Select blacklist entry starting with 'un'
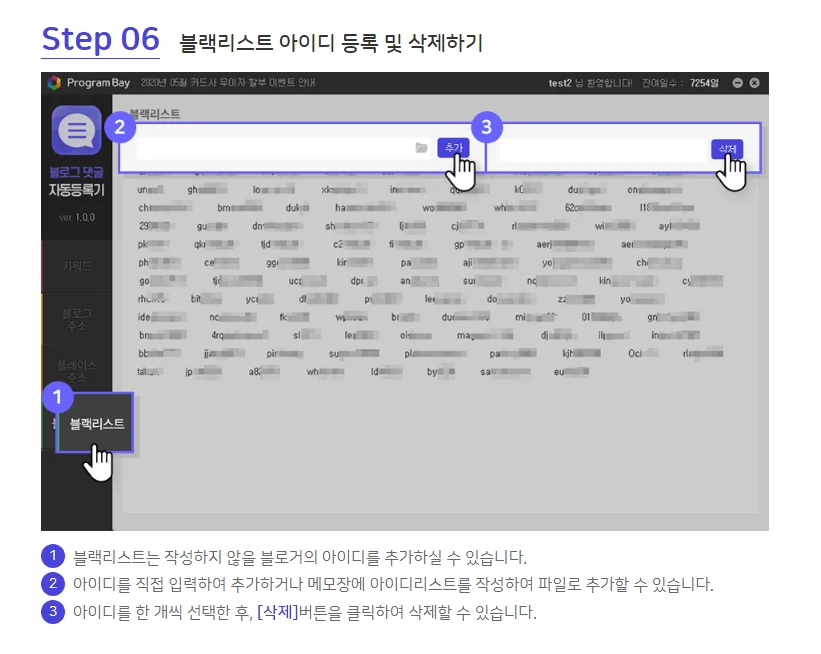 (150, 190)
